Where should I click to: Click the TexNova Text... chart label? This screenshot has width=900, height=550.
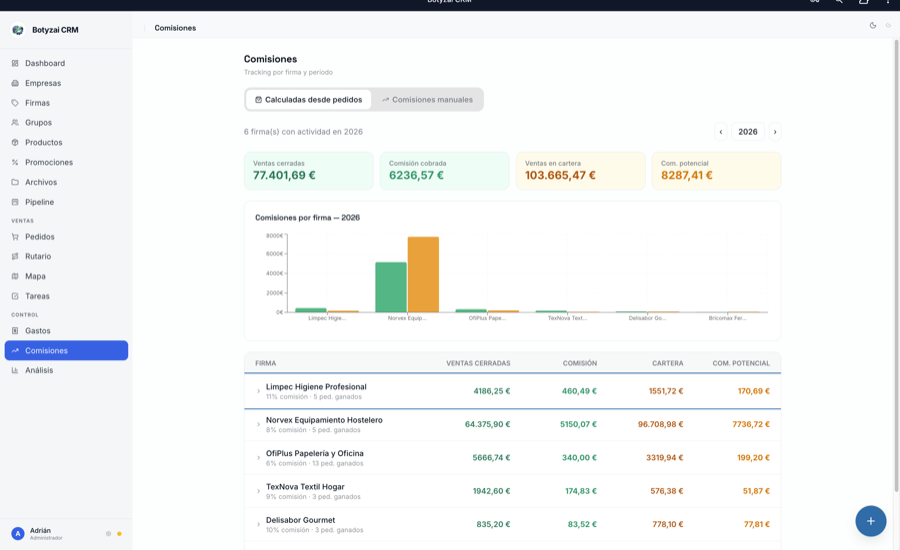[567, 318]
